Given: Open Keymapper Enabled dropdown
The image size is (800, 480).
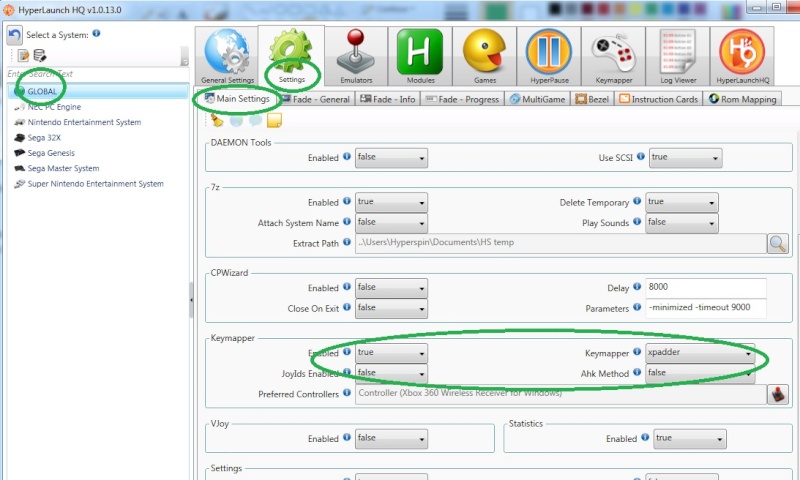Looking at the screenshot, I should coord(391,353).
